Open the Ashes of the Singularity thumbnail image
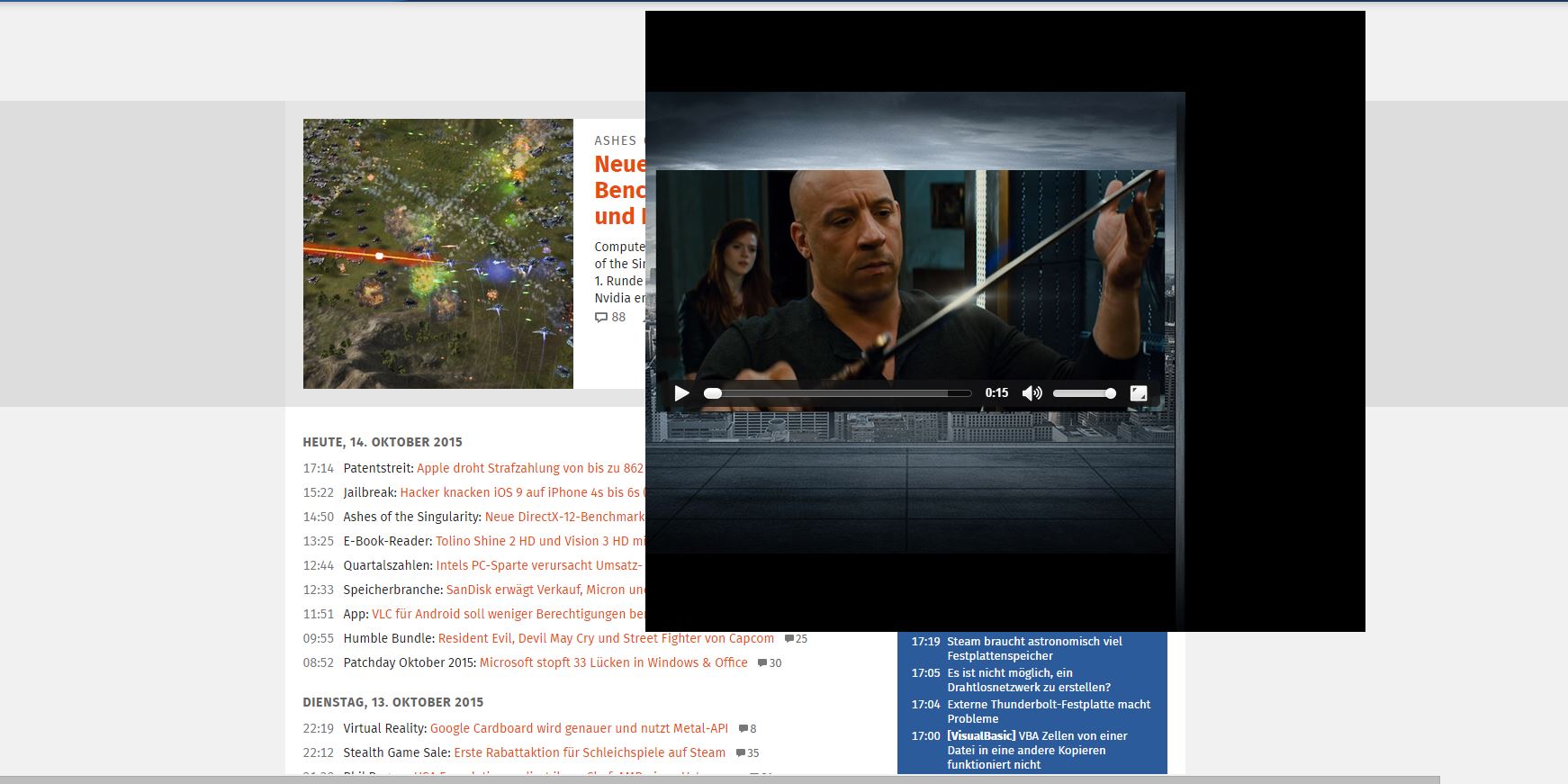The width and height of the screenshot is (1568, 784). 438,254
